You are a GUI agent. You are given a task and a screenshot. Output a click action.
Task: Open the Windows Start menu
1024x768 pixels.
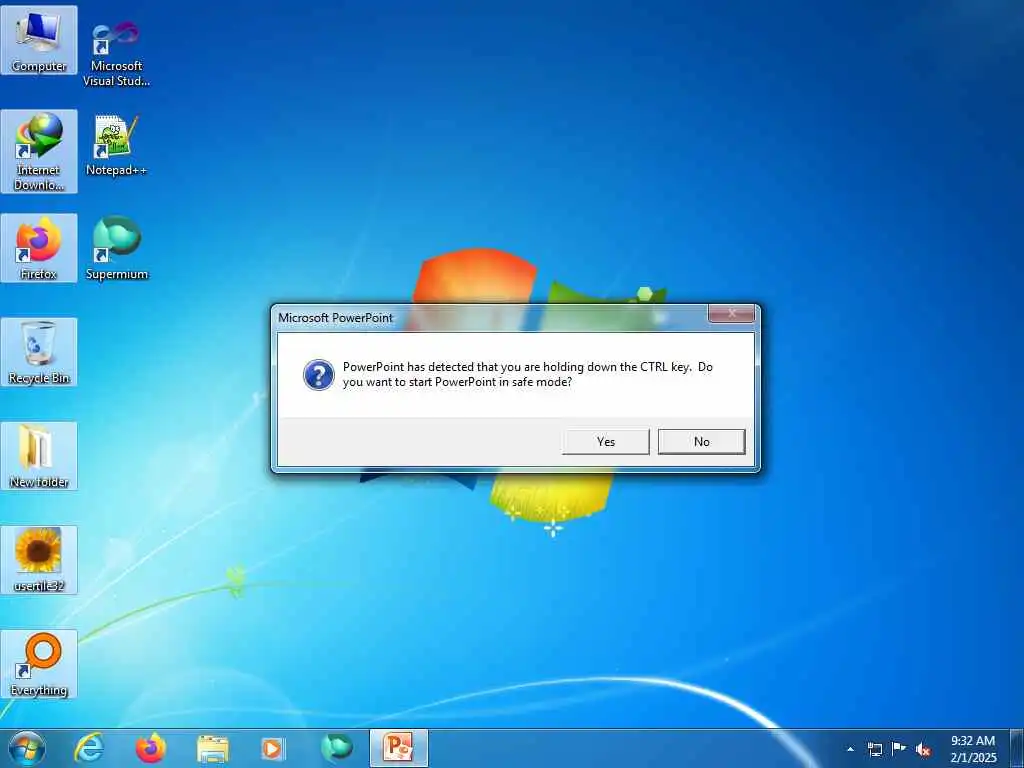[27, 748]
